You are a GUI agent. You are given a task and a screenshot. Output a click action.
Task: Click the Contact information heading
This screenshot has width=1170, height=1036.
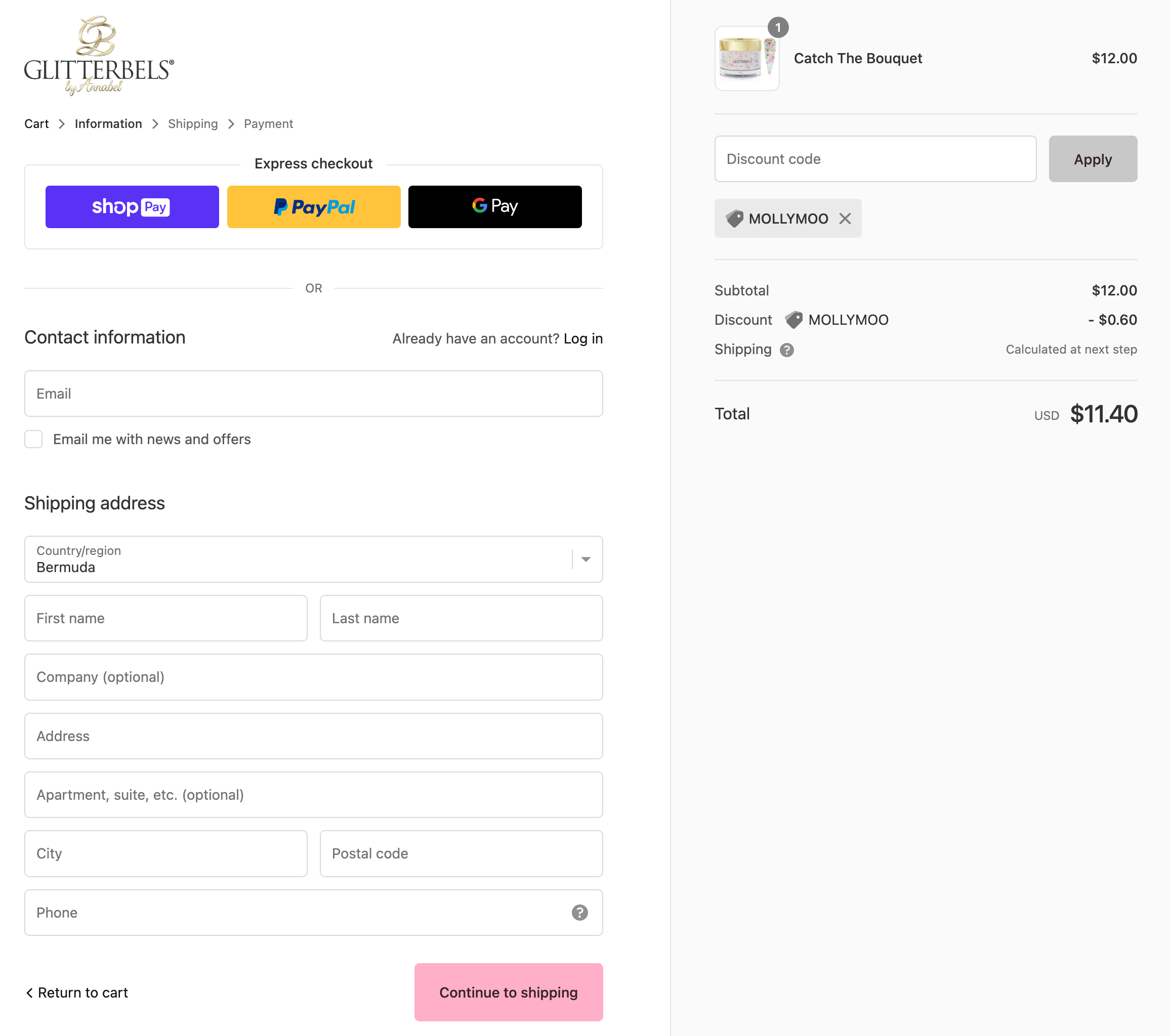click(105, 337)
